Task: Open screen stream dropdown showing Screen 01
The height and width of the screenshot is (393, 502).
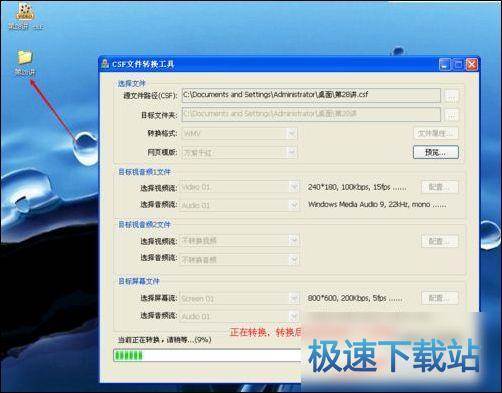Action: pyautogui.click(x=240, y=298)
